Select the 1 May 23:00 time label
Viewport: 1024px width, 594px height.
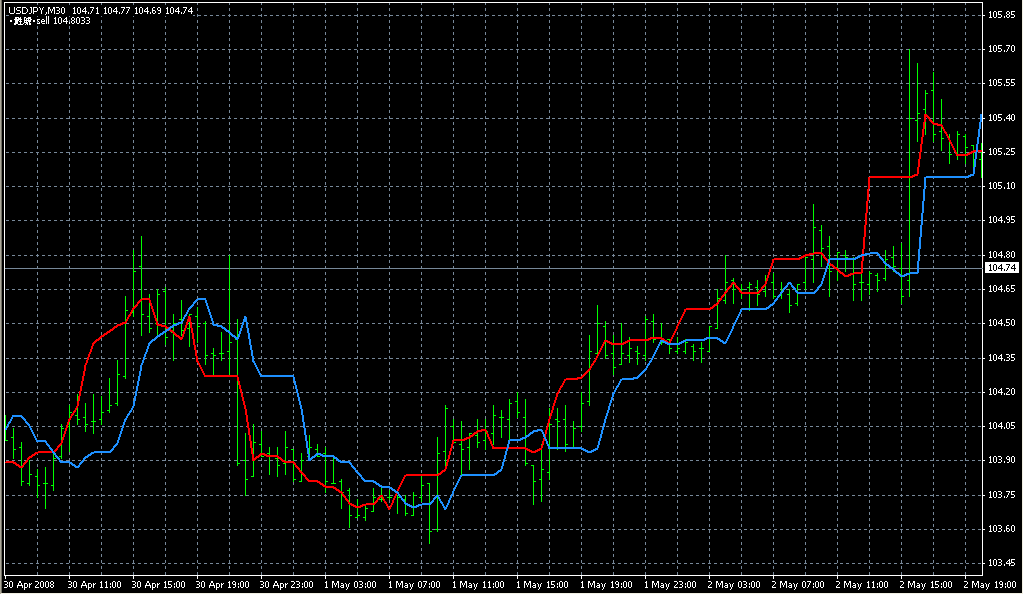[x=670, y=584]
